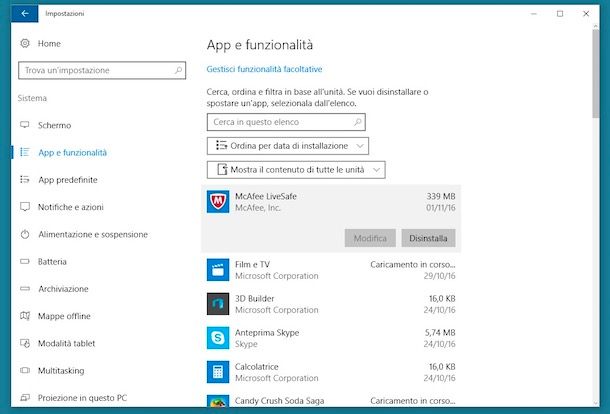Viewport: 610px width, 414px height.
Task: Click the Sistema section heading
Action: coord(32,98)
